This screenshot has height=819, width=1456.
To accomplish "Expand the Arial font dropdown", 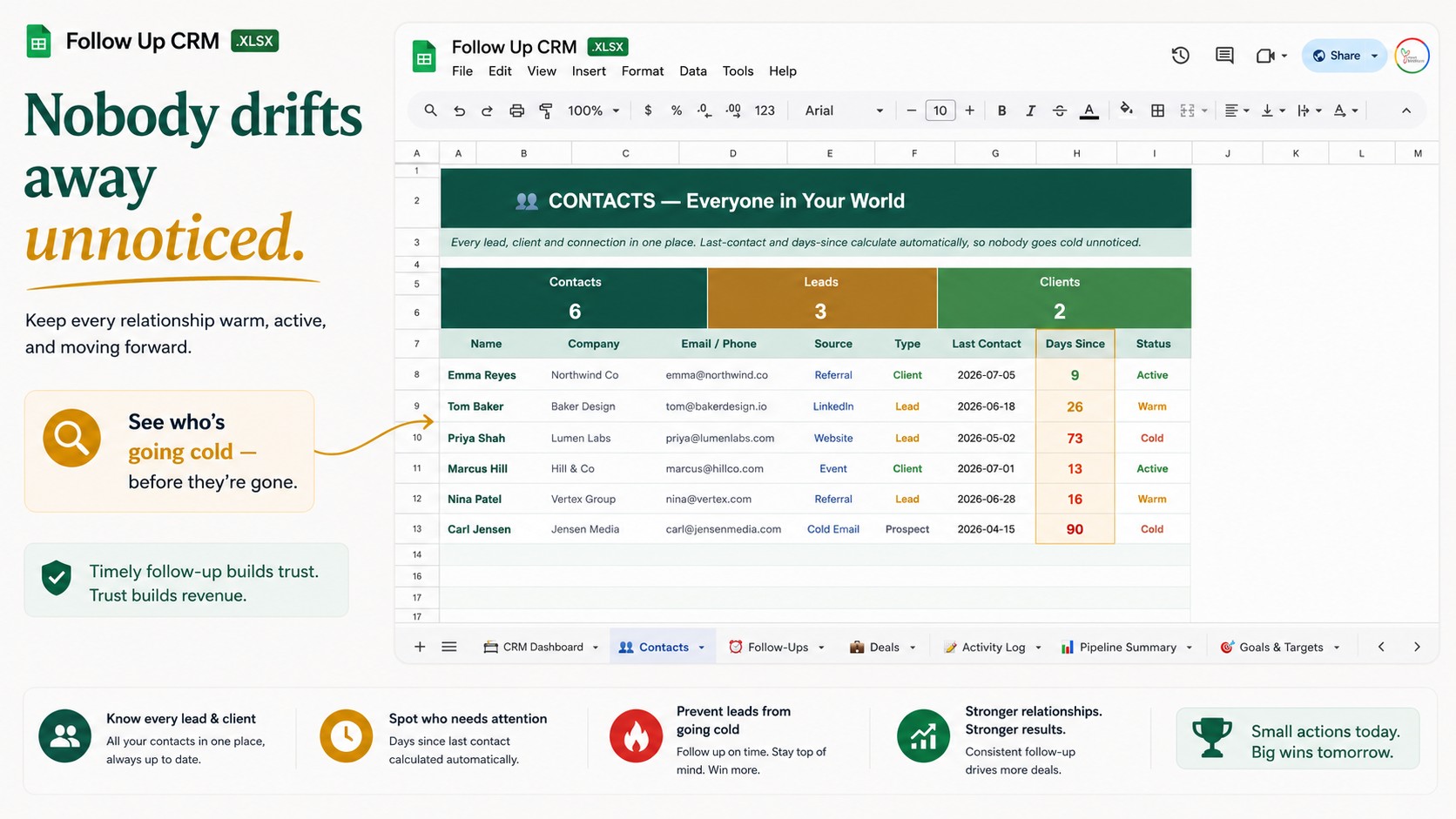I will (x=844, y=111).
